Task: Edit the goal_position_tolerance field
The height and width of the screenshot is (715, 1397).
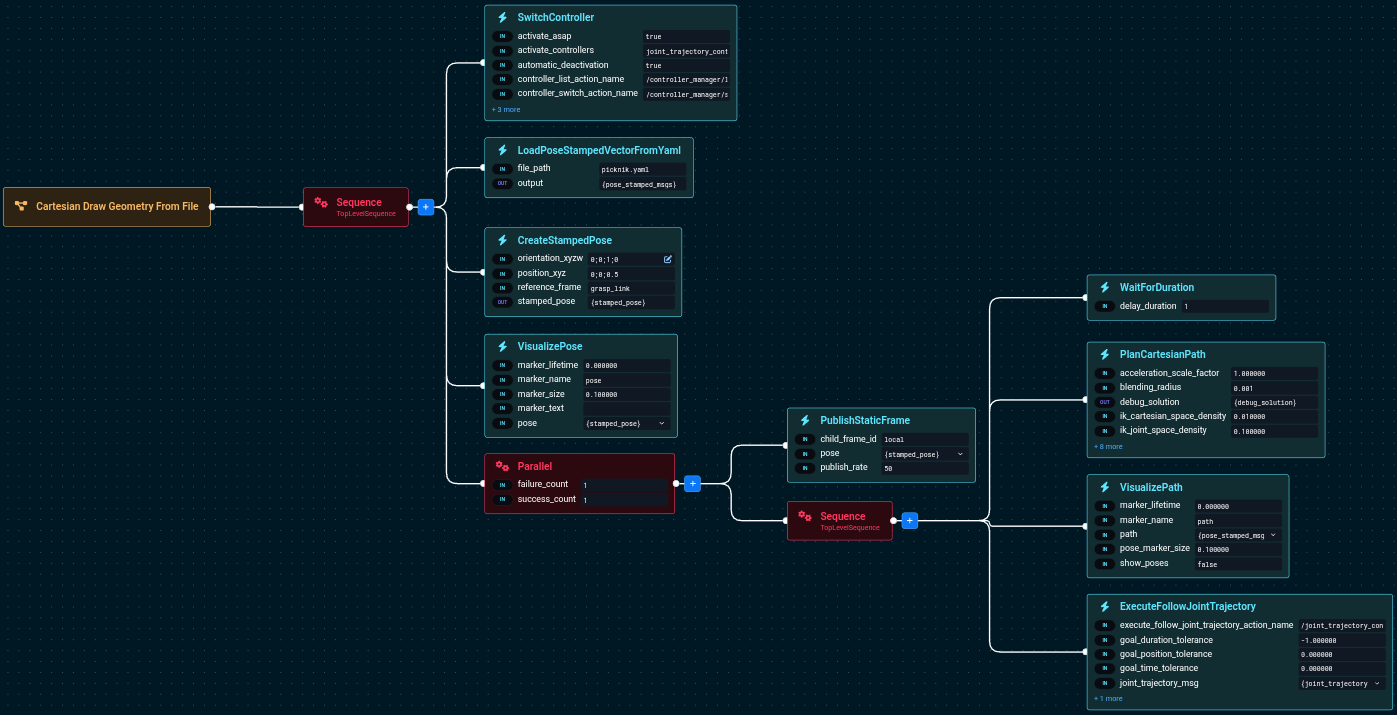Action: [1341, 654]
